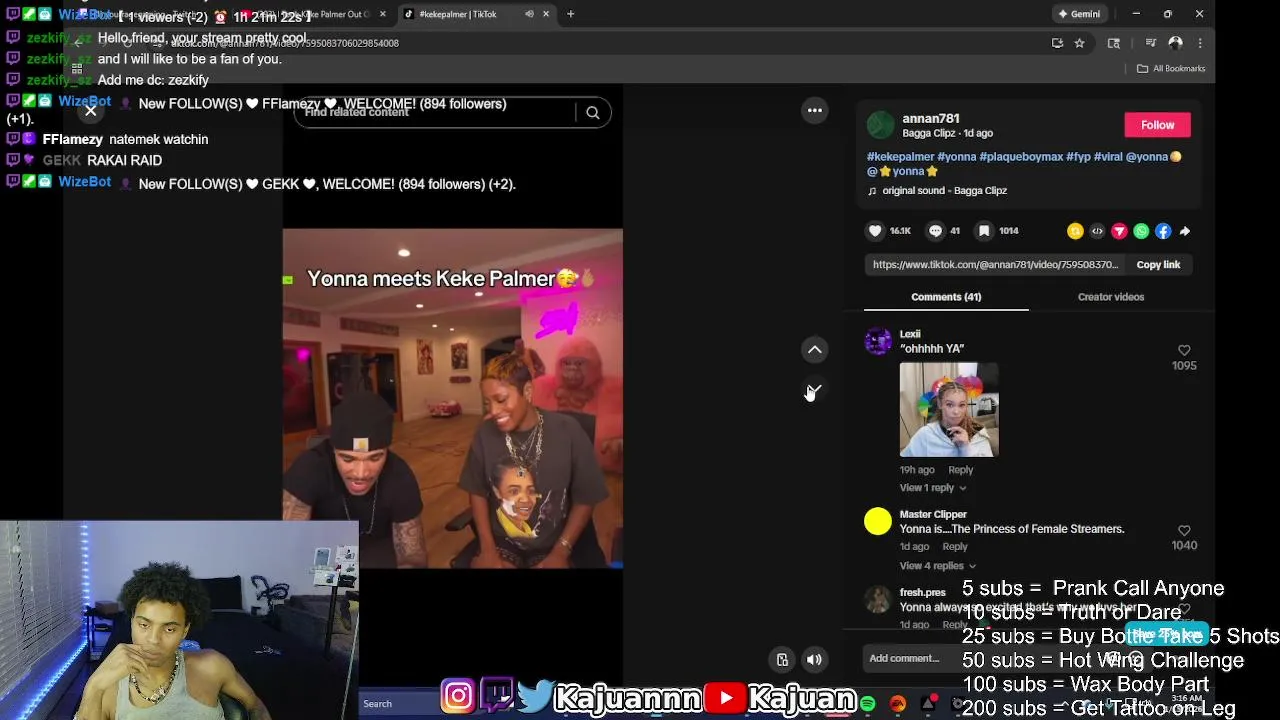Open Lexii's profile avatar

pyautogui.click(x=878, y=342)
